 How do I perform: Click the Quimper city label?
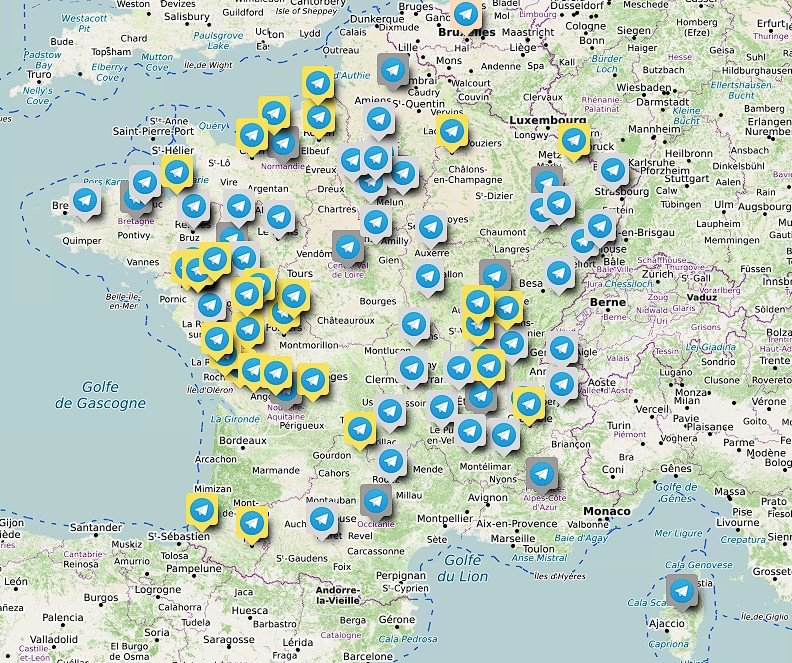tap(82, 241)
